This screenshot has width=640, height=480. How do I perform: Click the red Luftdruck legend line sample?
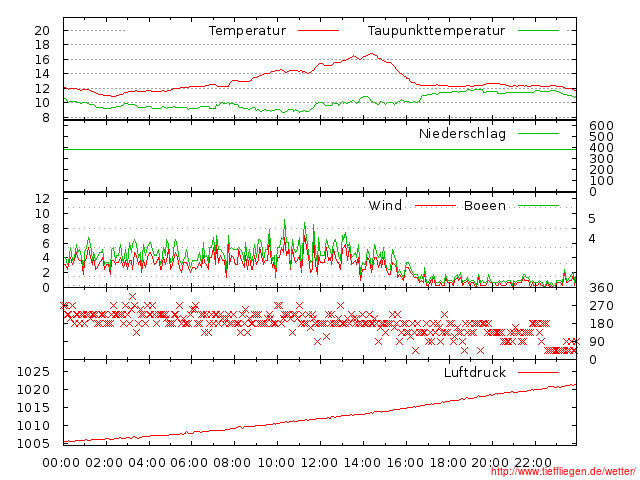[x=538, y=372]
